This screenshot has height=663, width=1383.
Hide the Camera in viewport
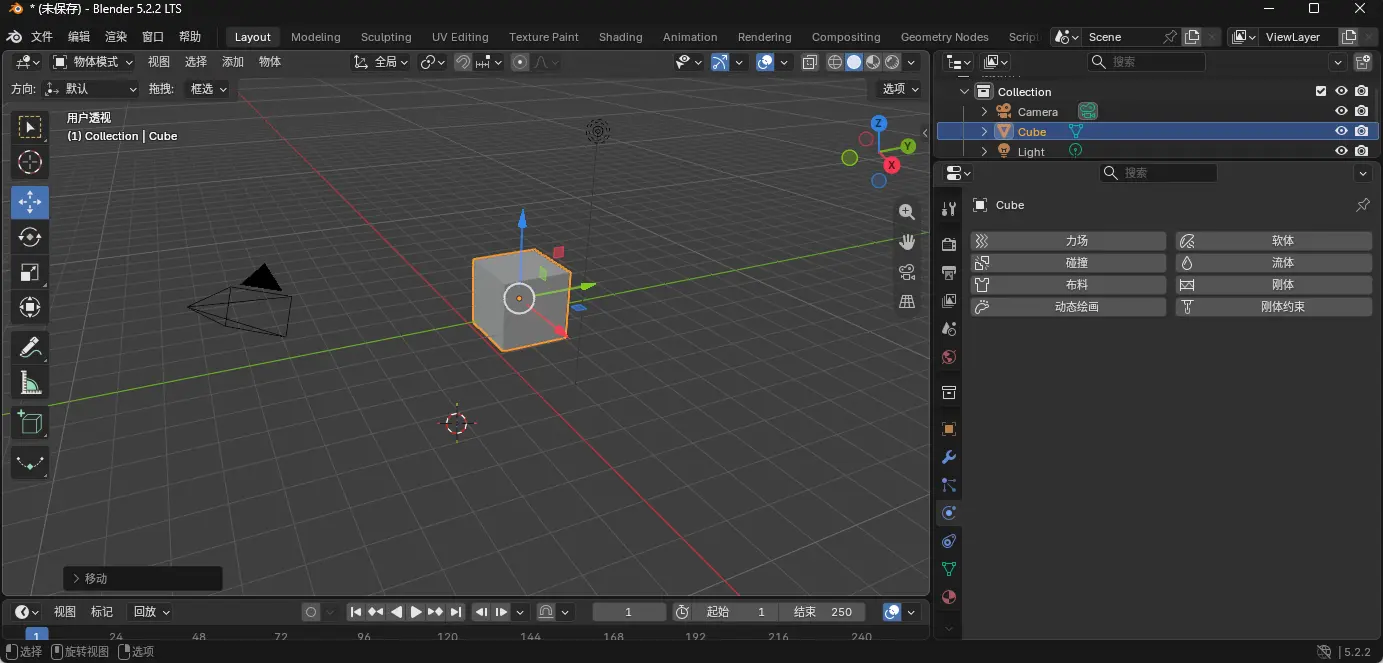[x=1342, y=111]
